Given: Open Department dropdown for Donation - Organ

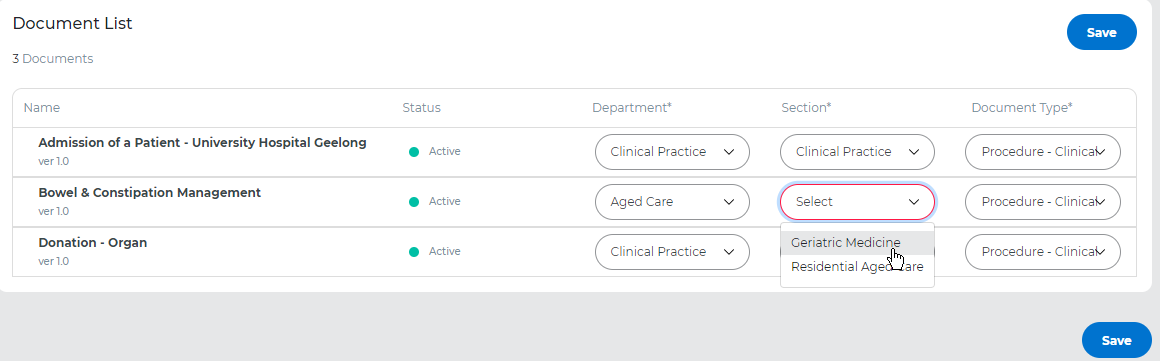Looking at the screenshot, I should click(672, 252).
